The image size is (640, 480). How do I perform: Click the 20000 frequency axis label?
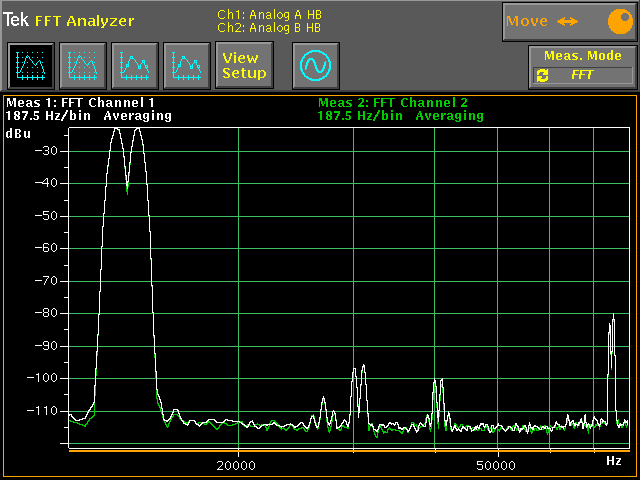pyautogui.click(x=237, y=466)
